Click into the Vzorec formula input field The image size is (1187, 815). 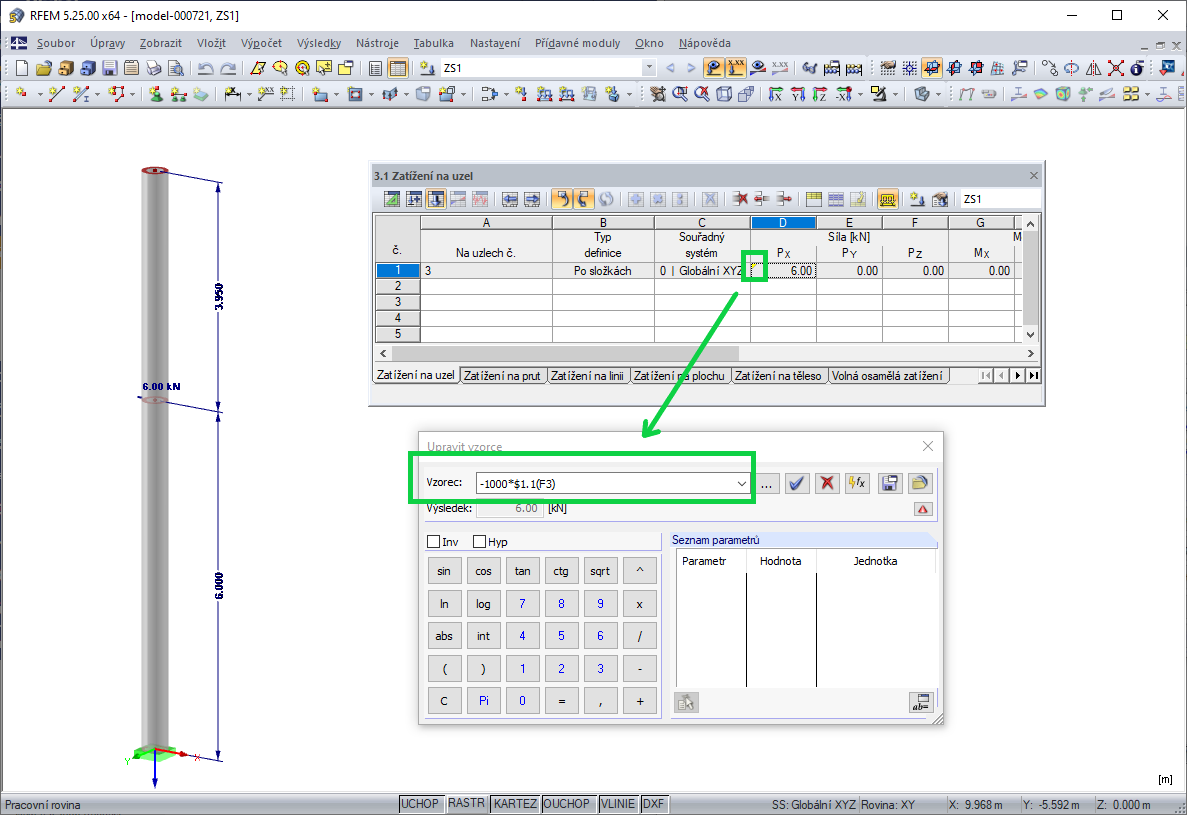(606, 484)
